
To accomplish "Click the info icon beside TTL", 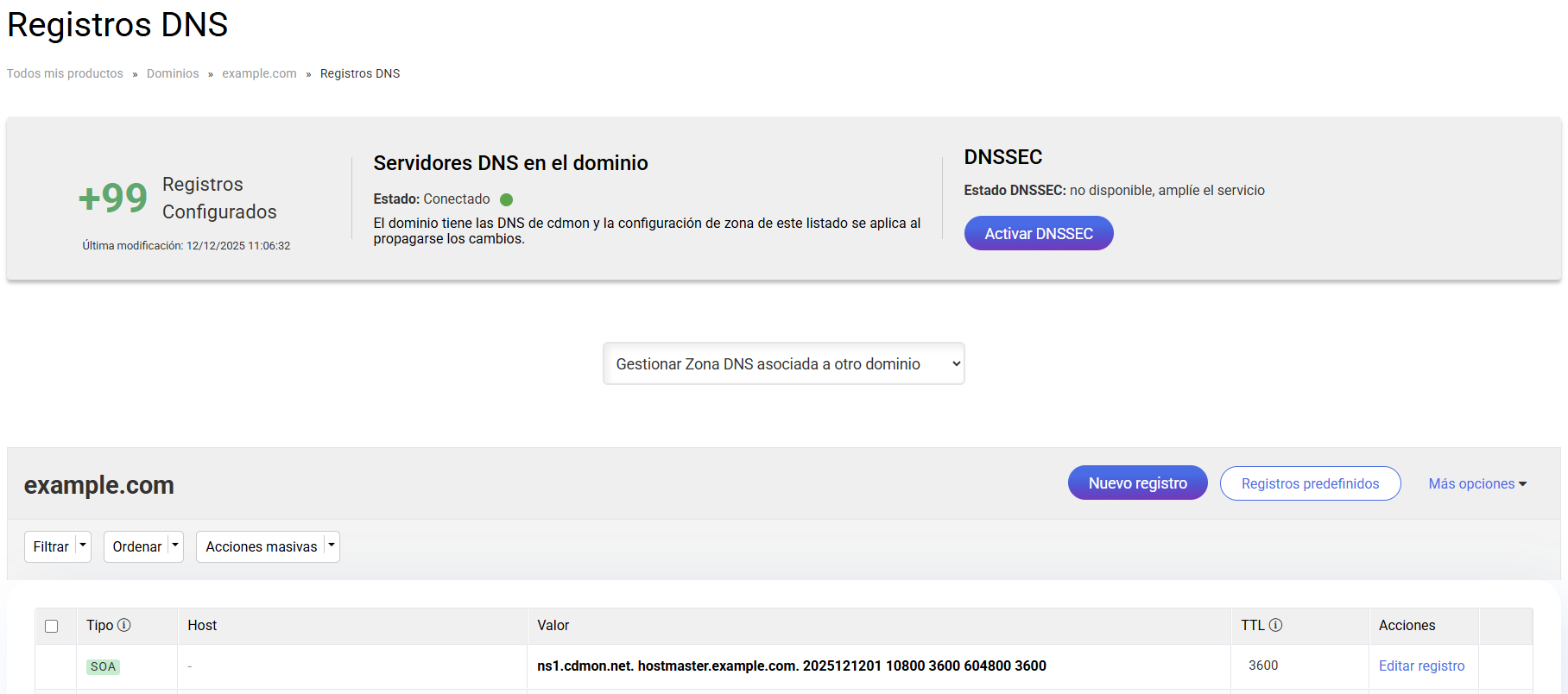I will 1275,625.
